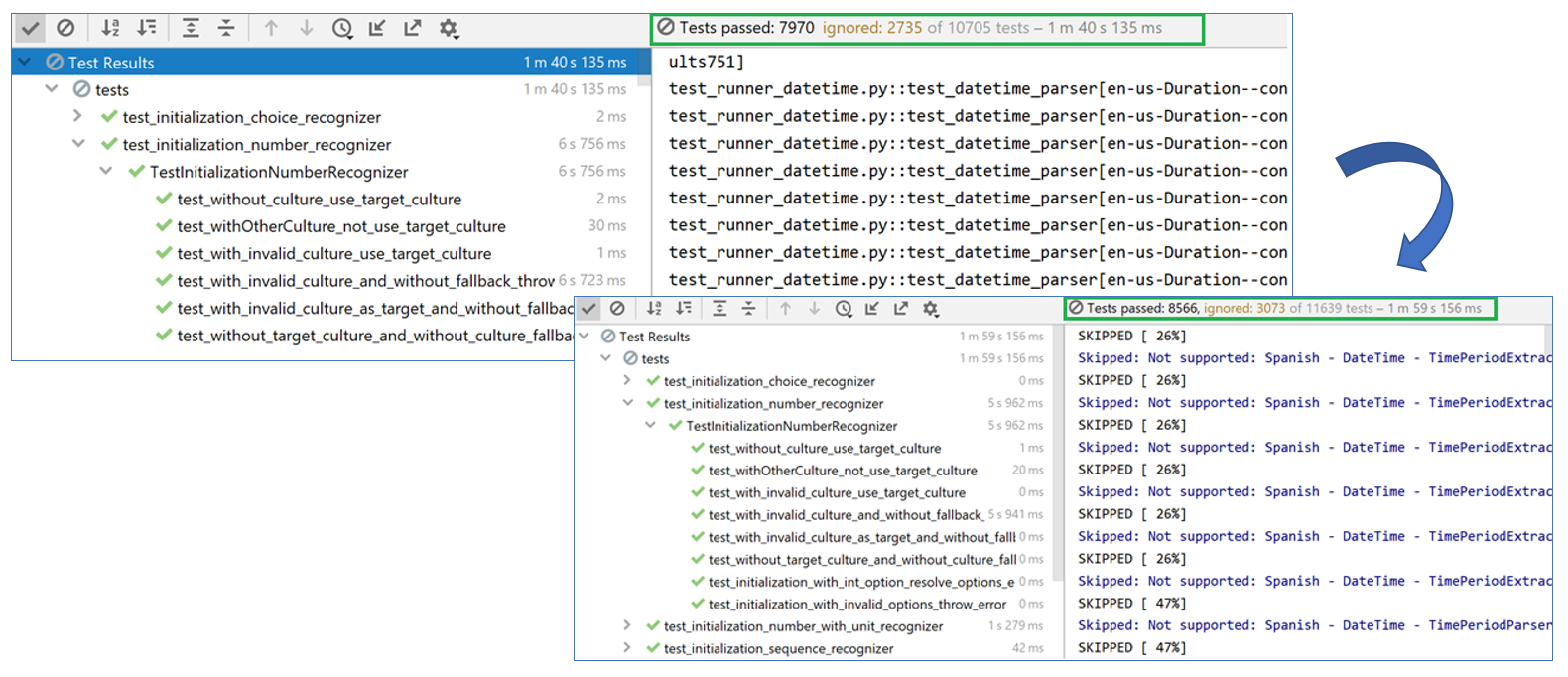
Task: Select tests row showing 1 m 40 s 135 ms
Action: click(325, 89)
